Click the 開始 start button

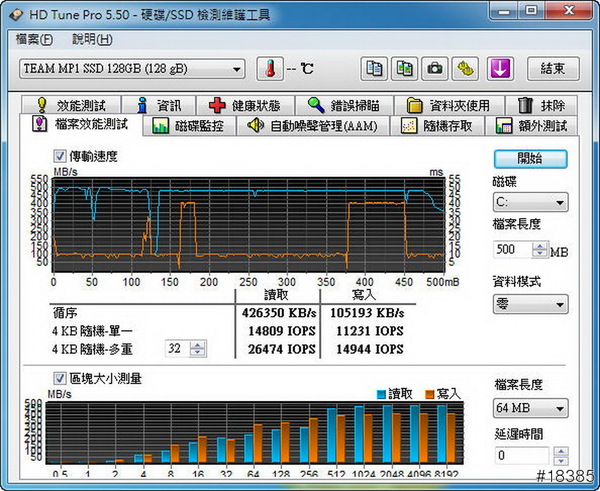pyautogui.click(x=530, y=159)
